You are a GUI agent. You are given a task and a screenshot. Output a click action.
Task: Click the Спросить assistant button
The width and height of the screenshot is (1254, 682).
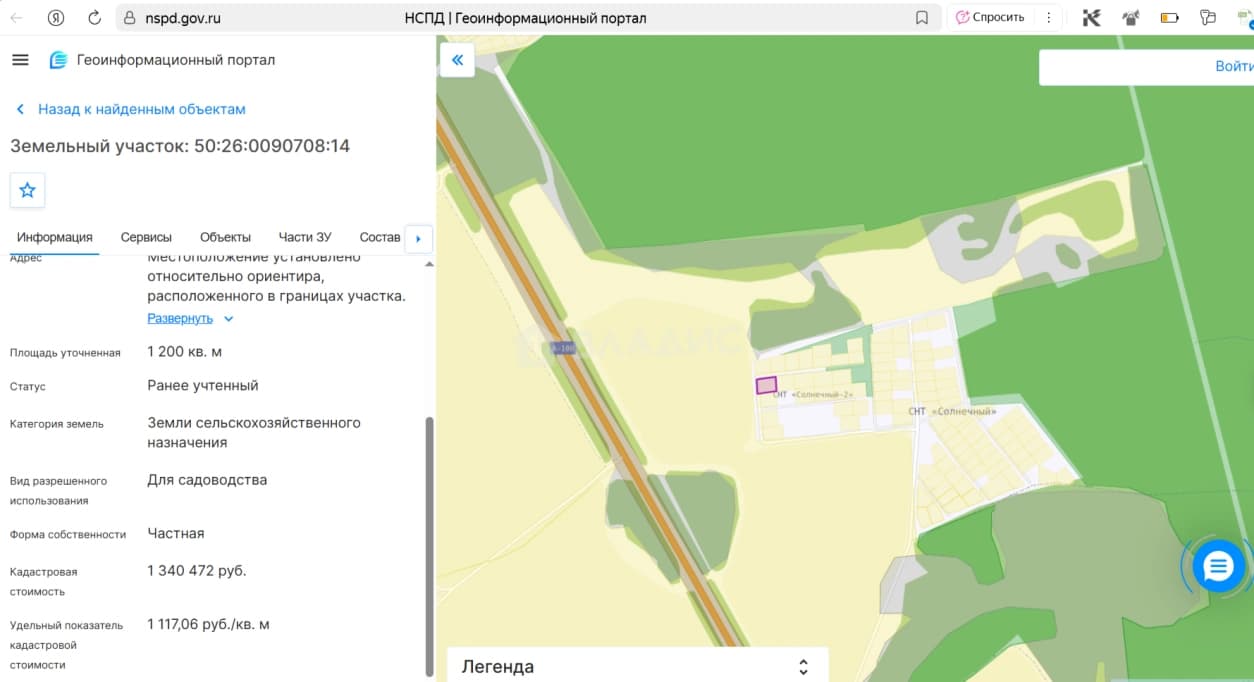(x=991, y=17)
